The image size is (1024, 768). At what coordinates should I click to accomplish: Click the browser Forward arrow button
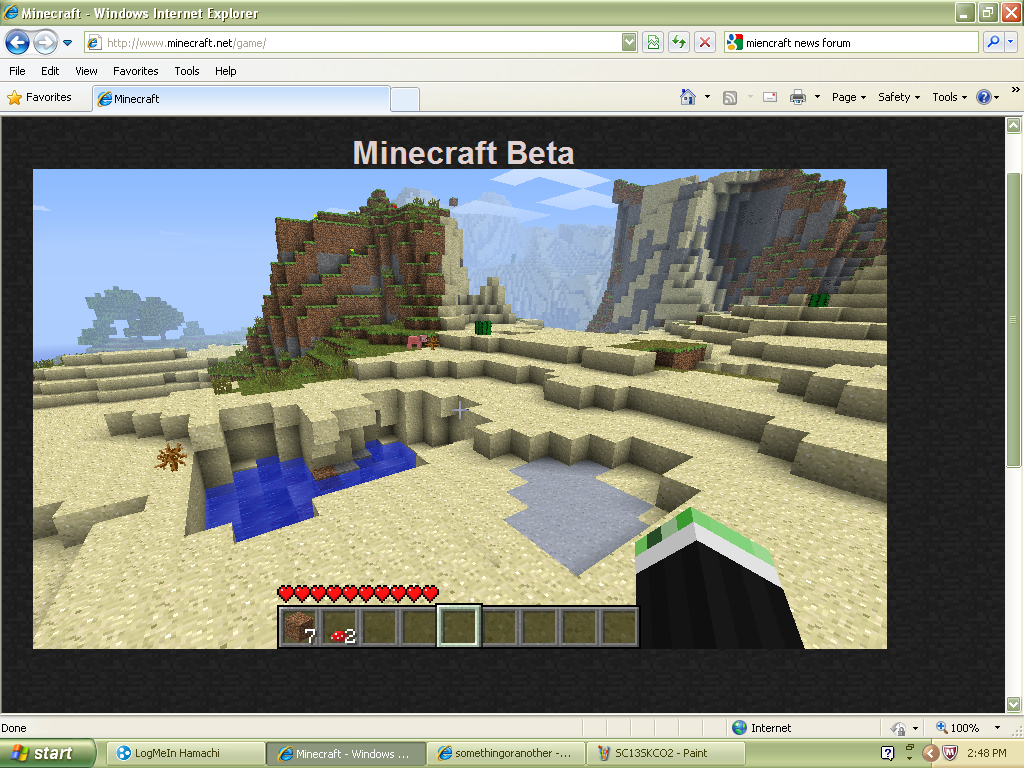tap(45, 43)
